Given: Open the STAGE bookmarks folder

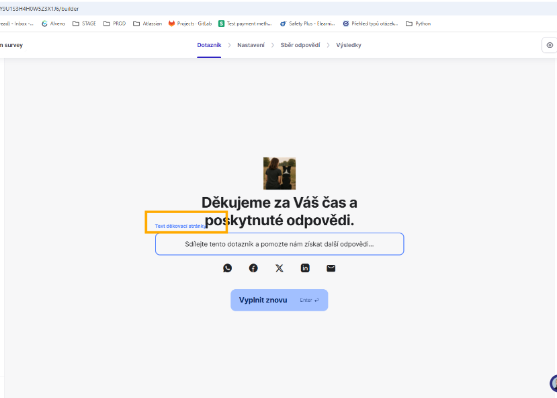Looking at the screenshot, I should pos(84,23).
